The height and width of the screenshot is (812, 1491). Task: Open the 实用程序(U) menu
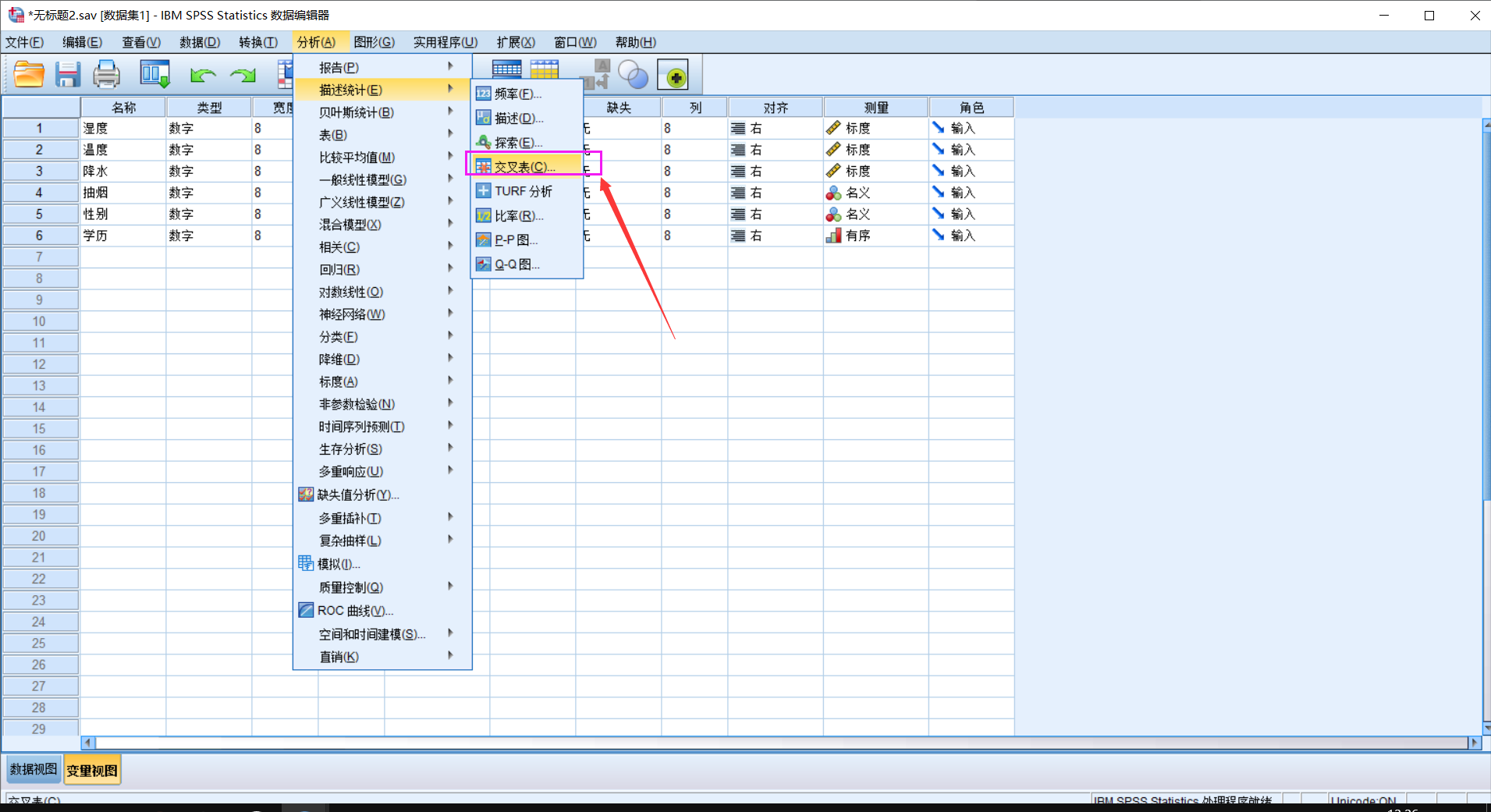pos(446,42)
